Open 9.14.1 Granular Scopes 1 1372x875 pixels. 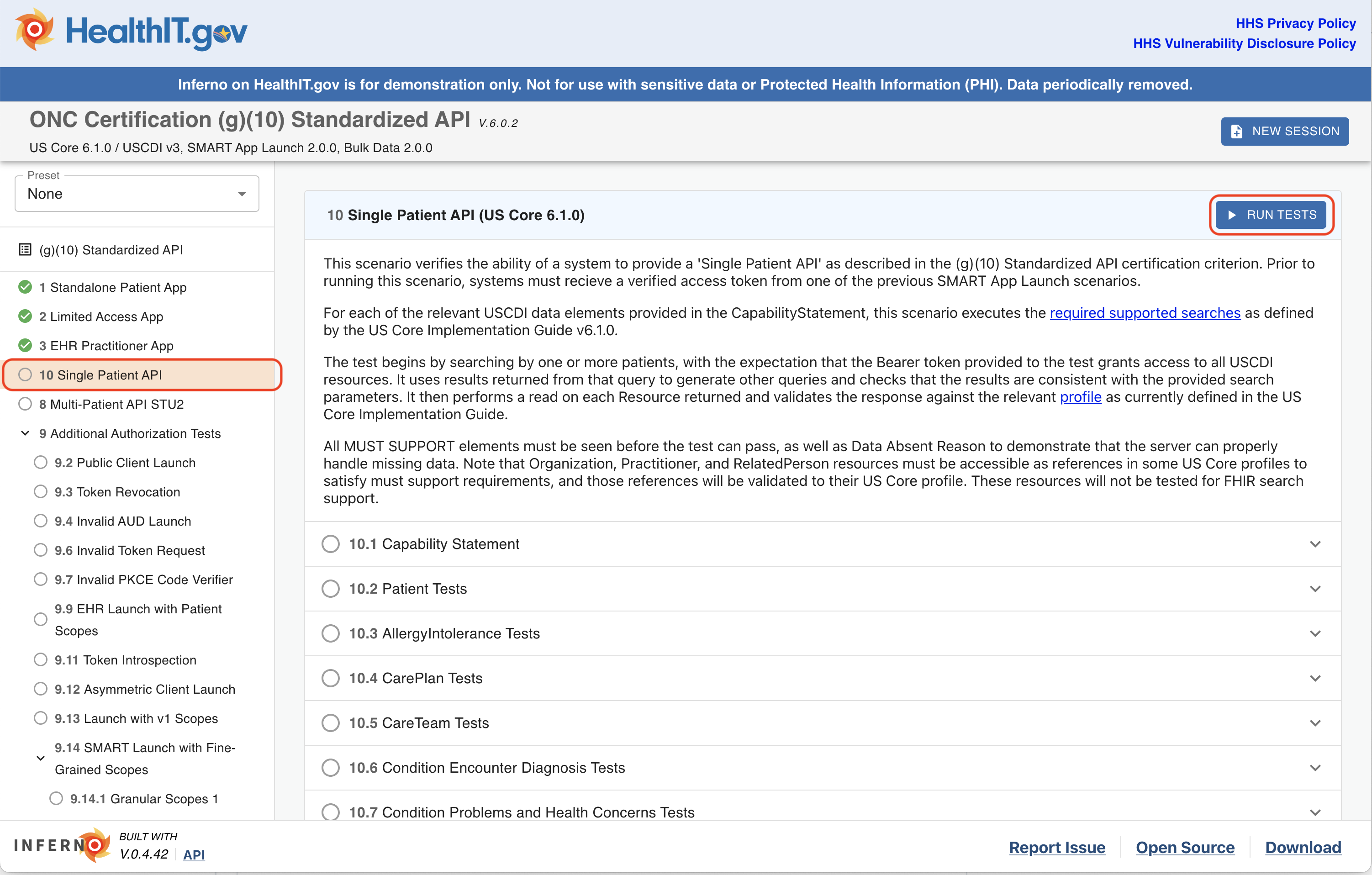144,798
